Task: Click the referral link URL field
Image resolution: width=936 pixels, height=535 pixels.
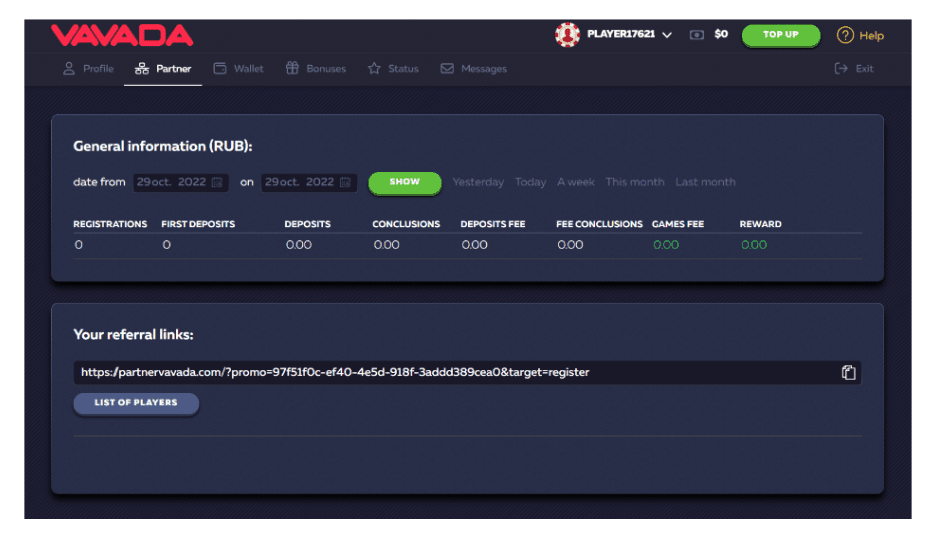Action: coord(467,373)
